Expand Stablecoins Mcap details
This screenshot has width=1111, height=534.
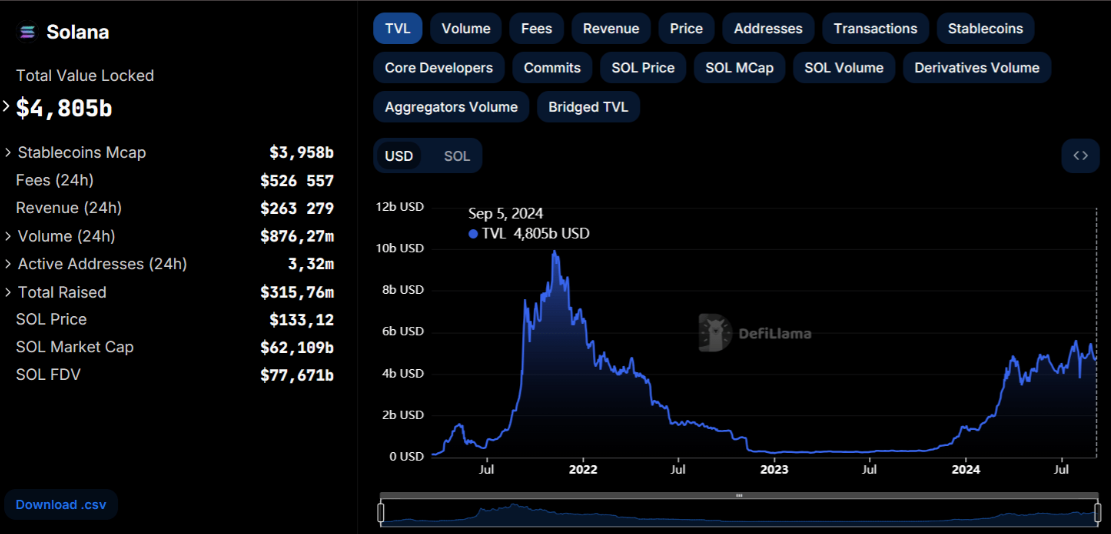[x=8, y=152]
